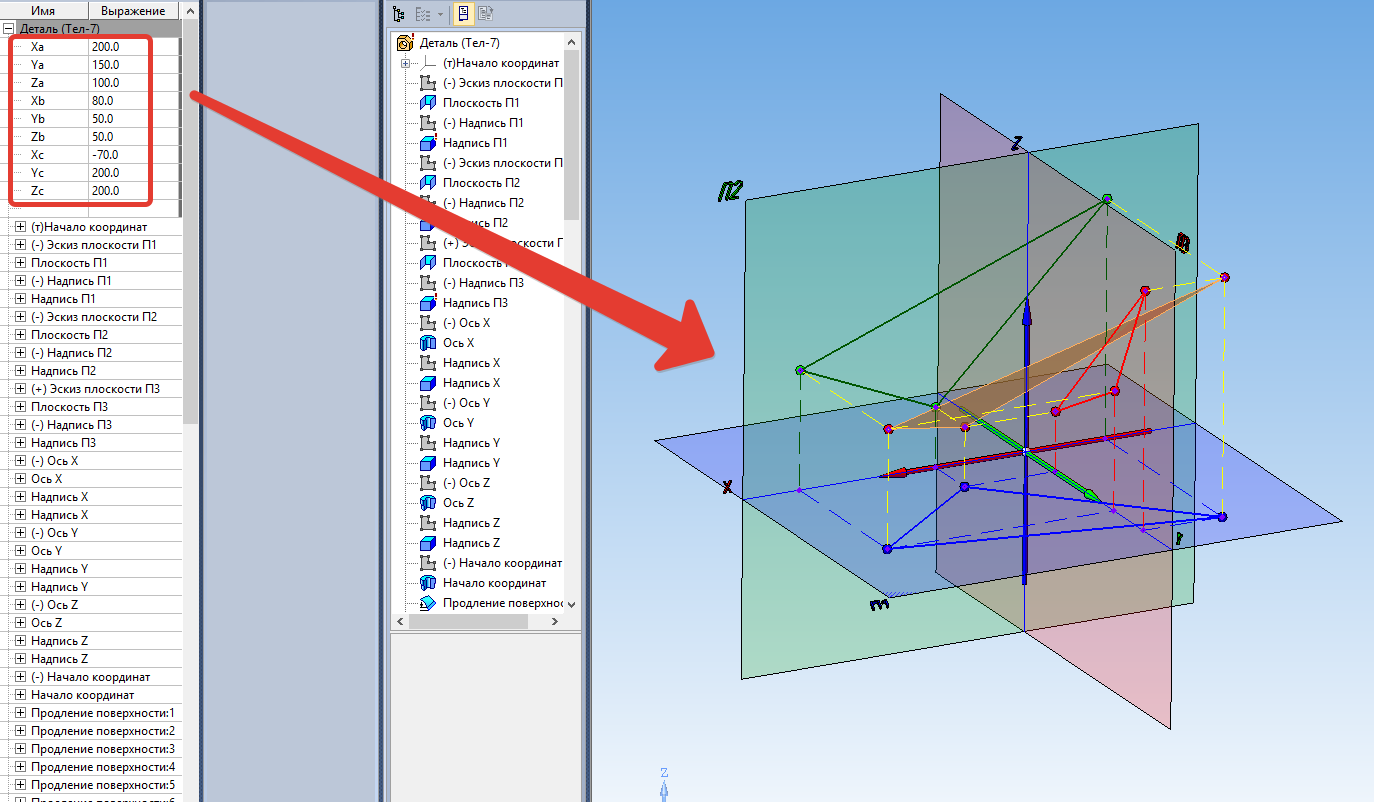This screenshot has width=1374, height=802.
Task: Click sketch icon of (-) Надпись П3 in tree
Action: 428,283
